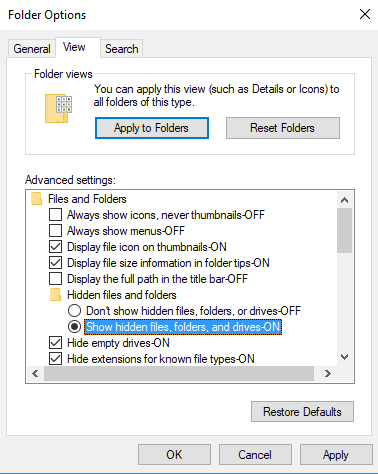The image size is (378, 474).
Task: Switch to the General tab
Action: (32, 49)
